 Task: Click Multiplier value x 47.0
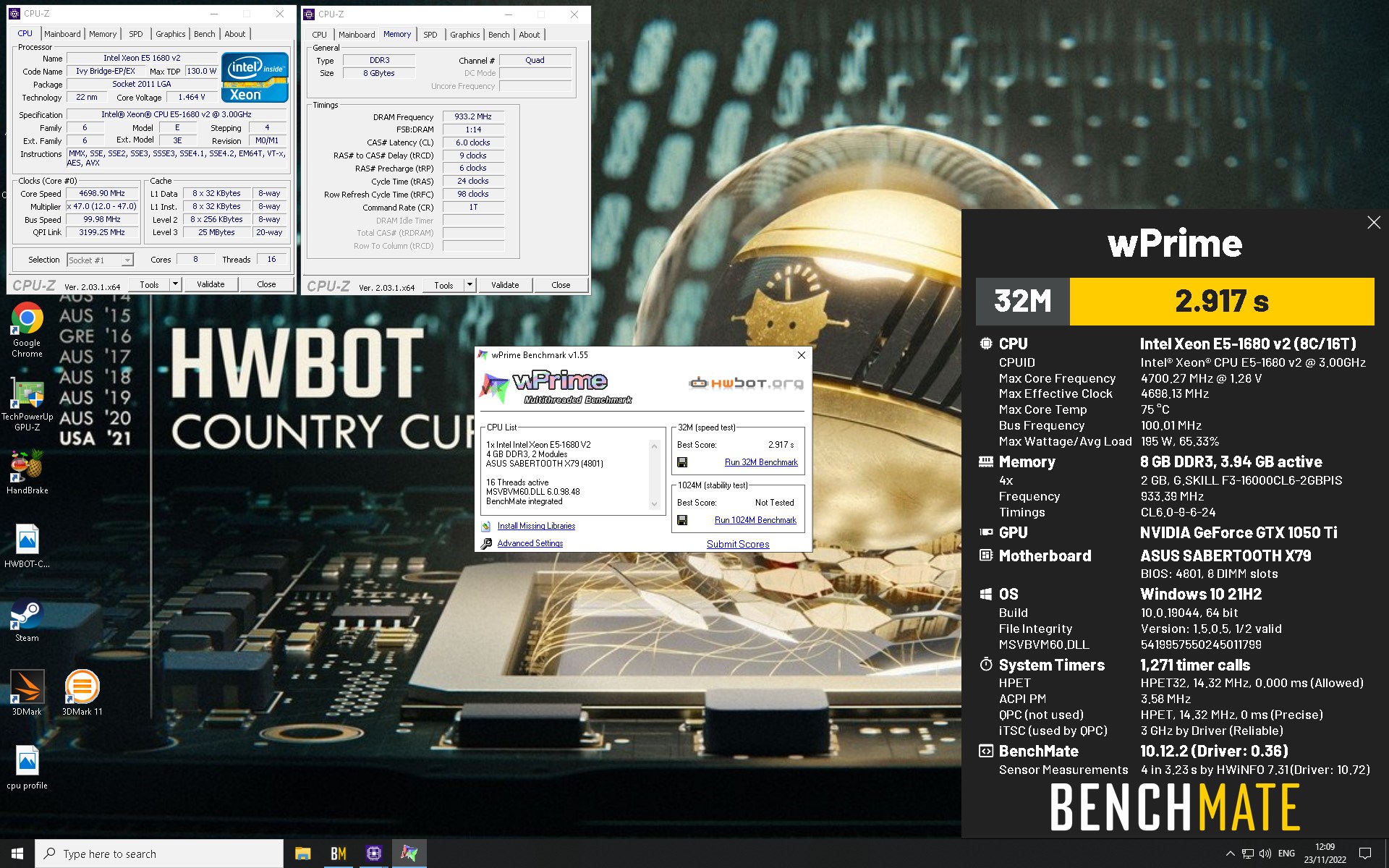[x=102, y=206]
